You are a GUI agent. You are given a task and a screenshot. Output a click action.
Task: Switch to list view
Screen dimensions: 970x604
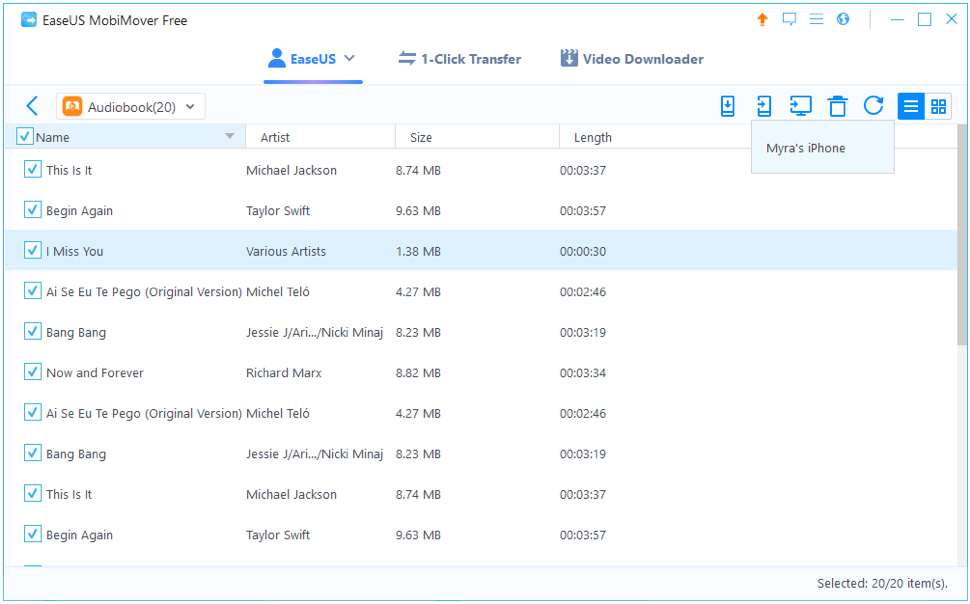911,106
